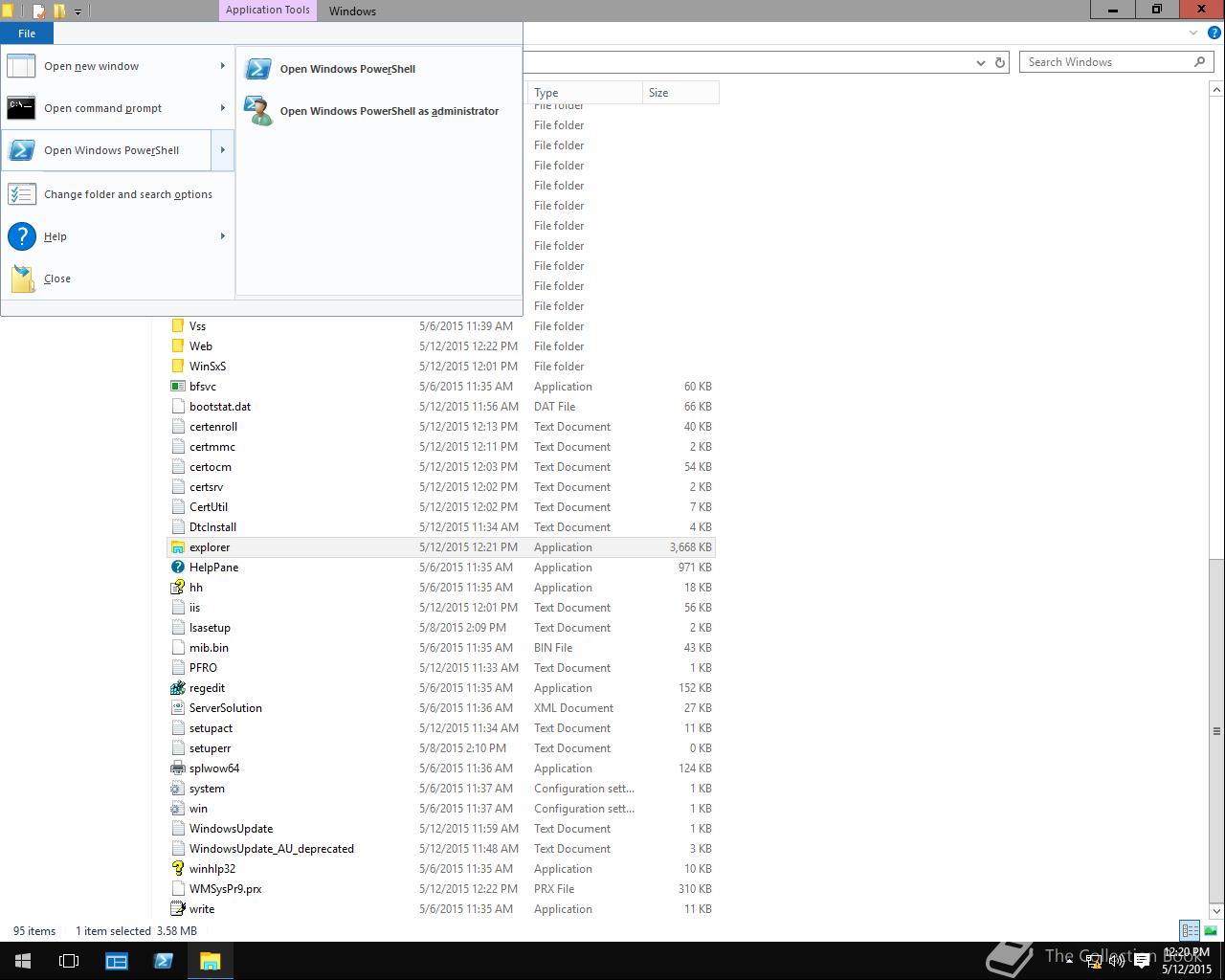Open the address bar dropdown arrow

tap(980, 61)
